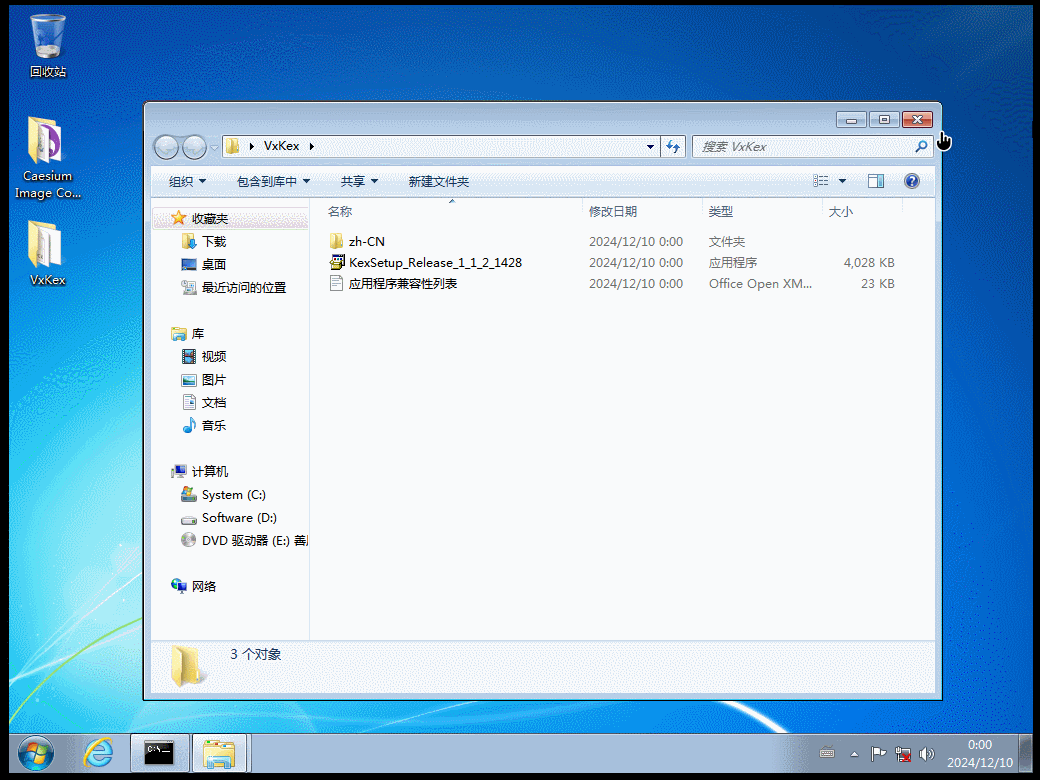Select 计算机 in the navigation pane

tap(210, 471)
